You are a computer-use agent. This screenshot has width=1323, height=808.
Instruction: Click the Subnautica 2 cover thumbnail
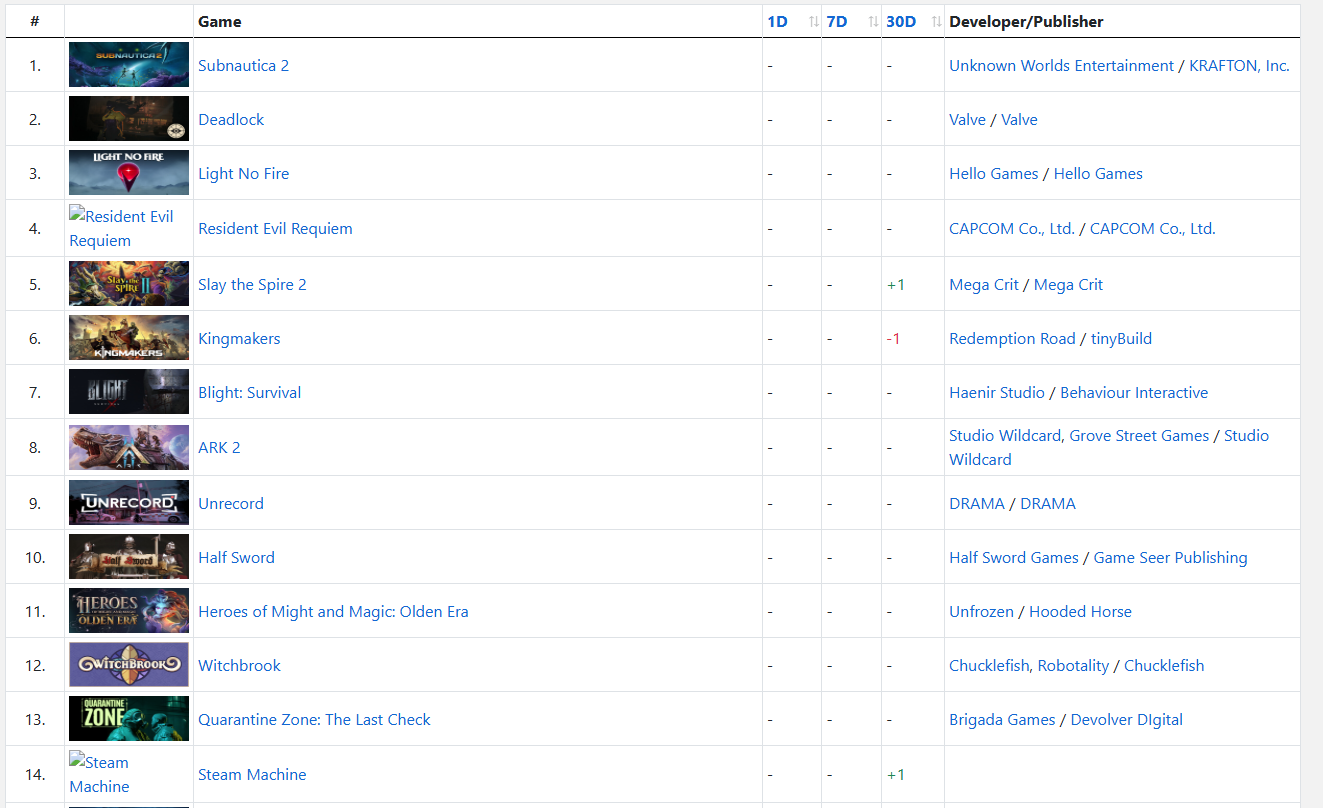pos(129,65)
